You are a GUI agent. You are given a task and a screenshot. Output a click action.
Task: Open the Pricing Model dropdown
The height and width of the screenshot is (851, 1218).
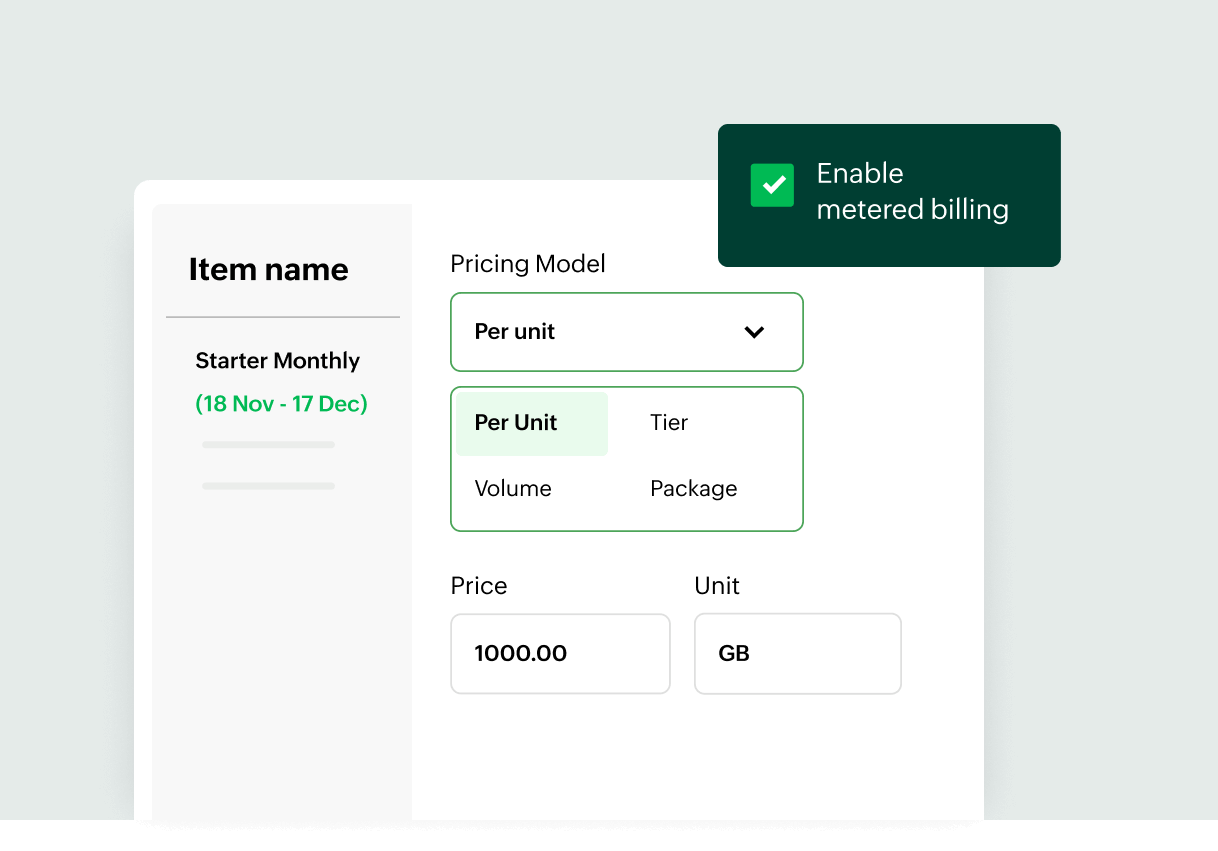tap(627, 332)
